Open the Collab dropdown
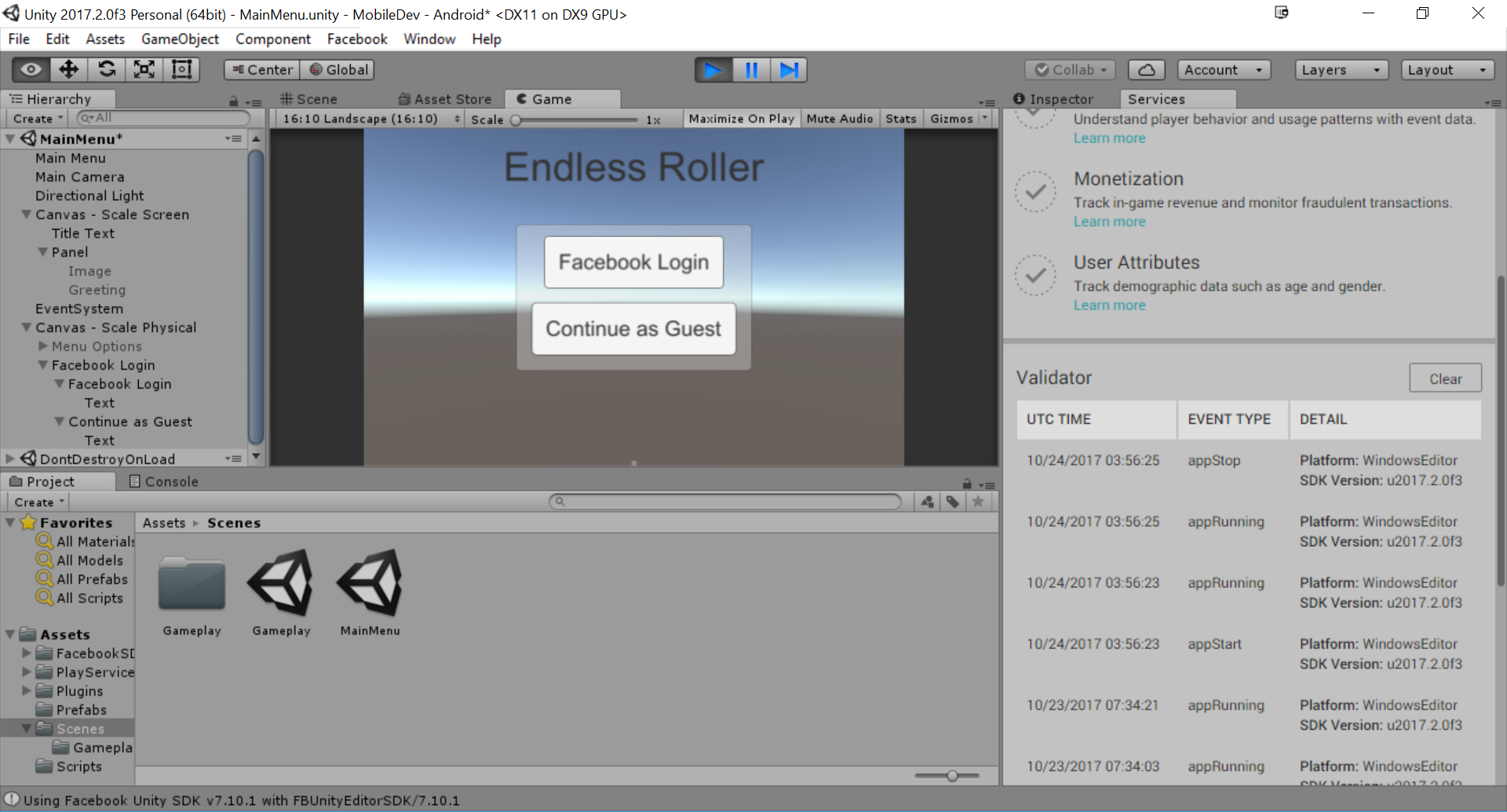Viewport: 1507px width, 812px height. click(x=1070, y=70)
